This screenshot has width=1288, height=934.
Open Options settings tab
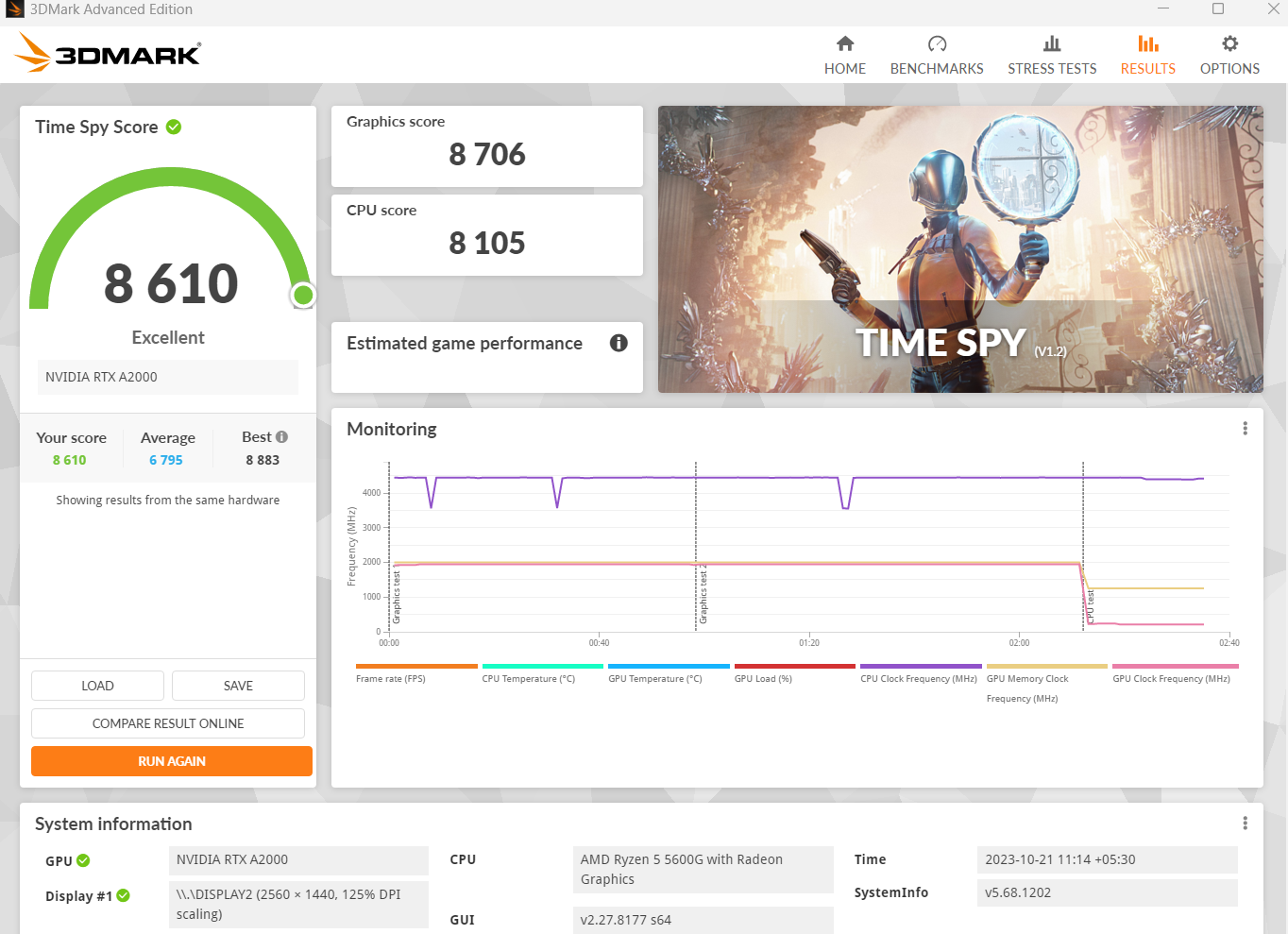click(1229, 56)
